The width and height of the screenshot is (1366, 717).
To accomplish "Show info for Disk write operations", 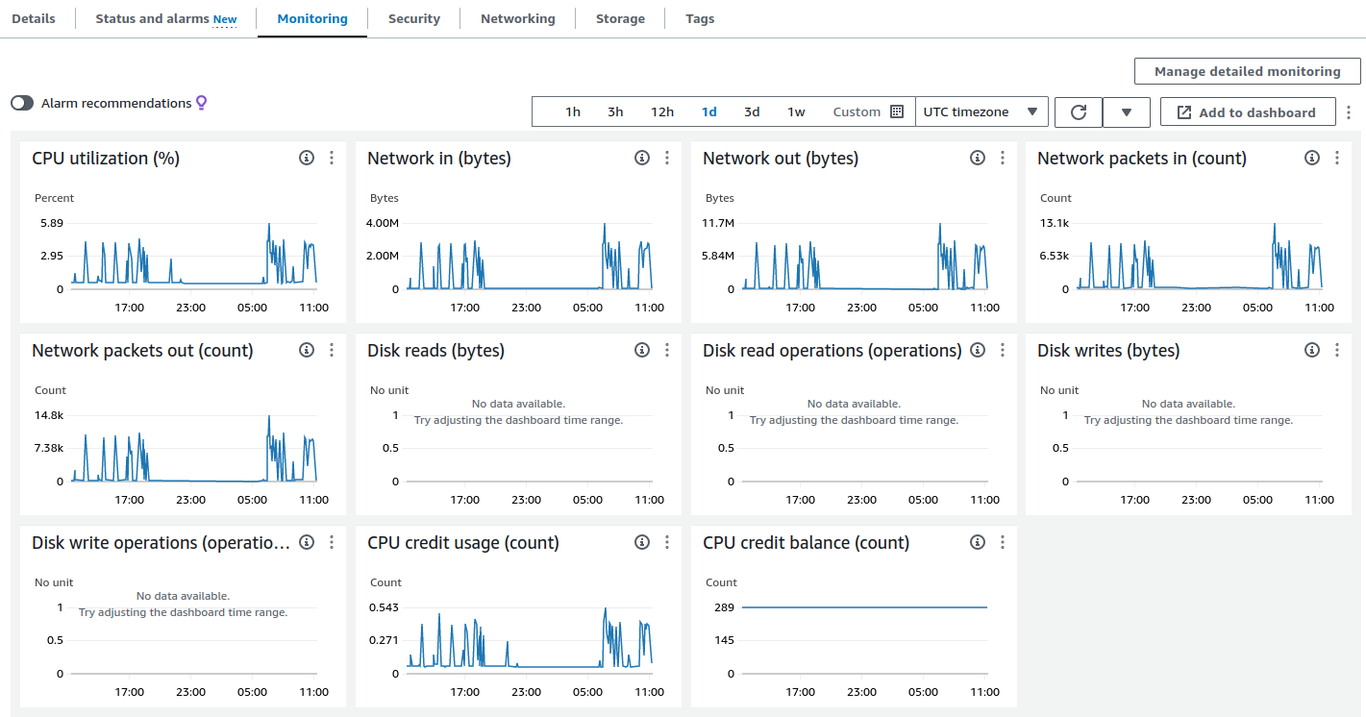I will (x=307, y=542).
